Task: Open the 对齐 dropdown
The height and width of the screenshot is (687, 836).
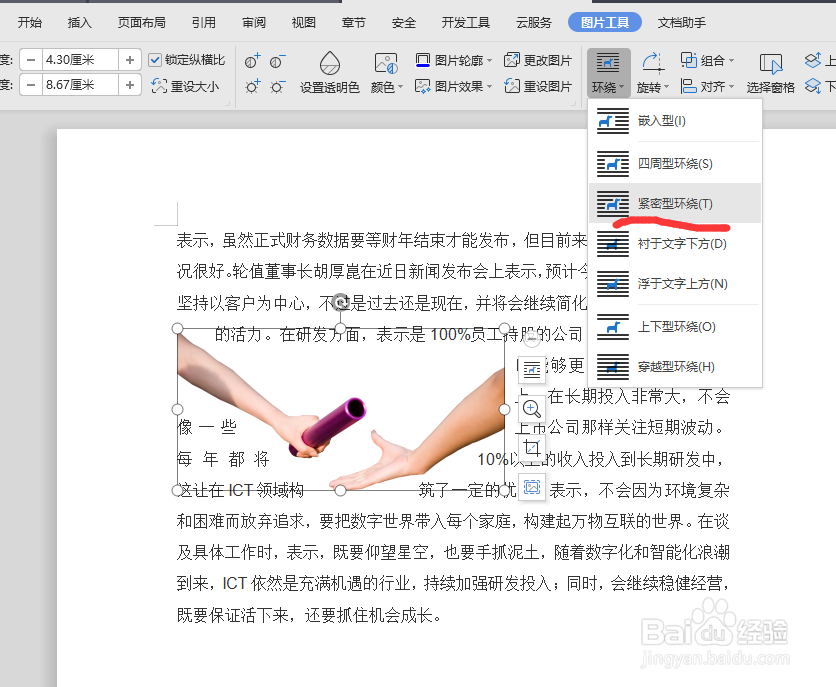Action: 708,86
